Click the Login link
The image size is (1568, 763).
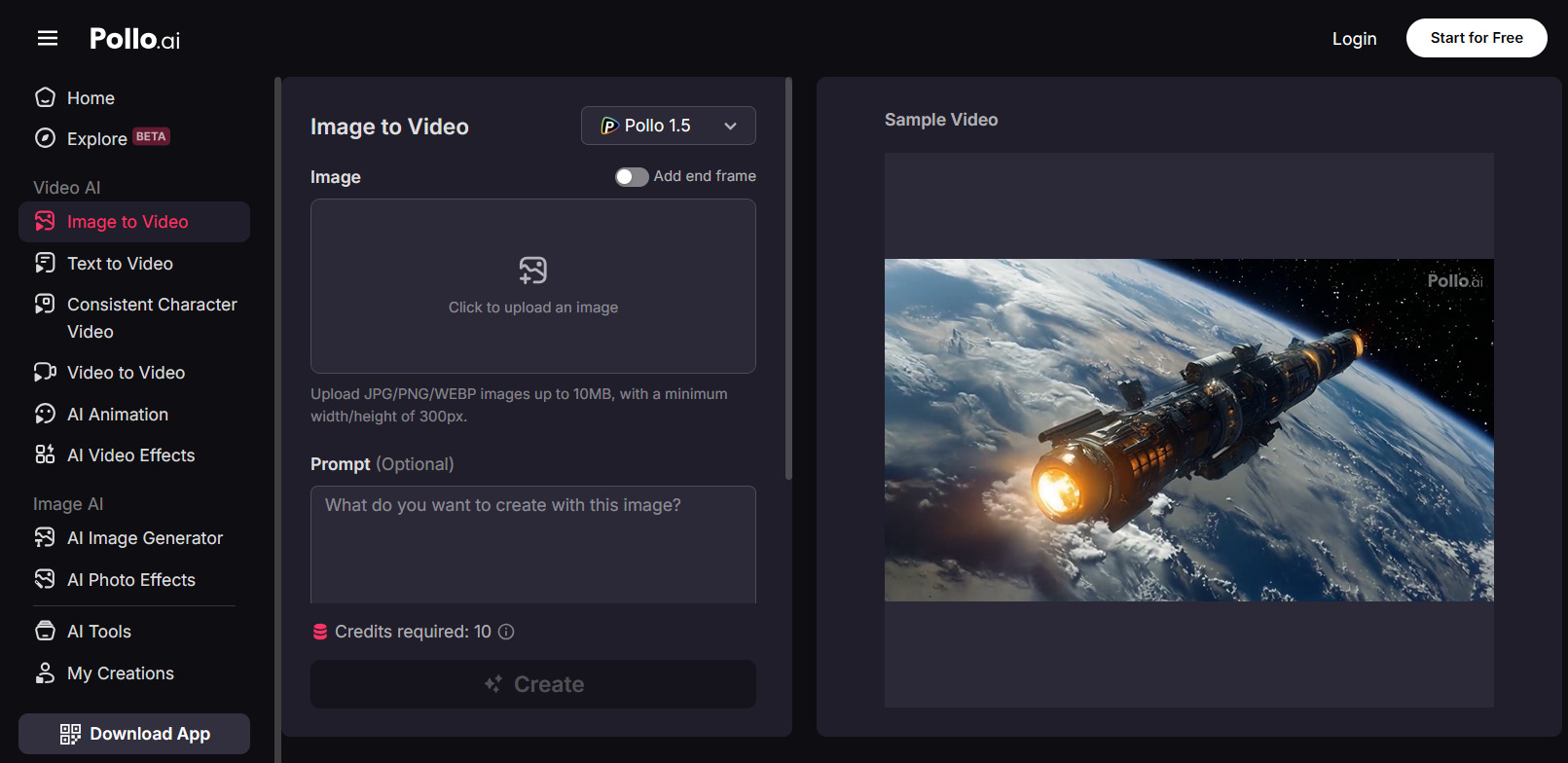click(x=1354, y=39)
